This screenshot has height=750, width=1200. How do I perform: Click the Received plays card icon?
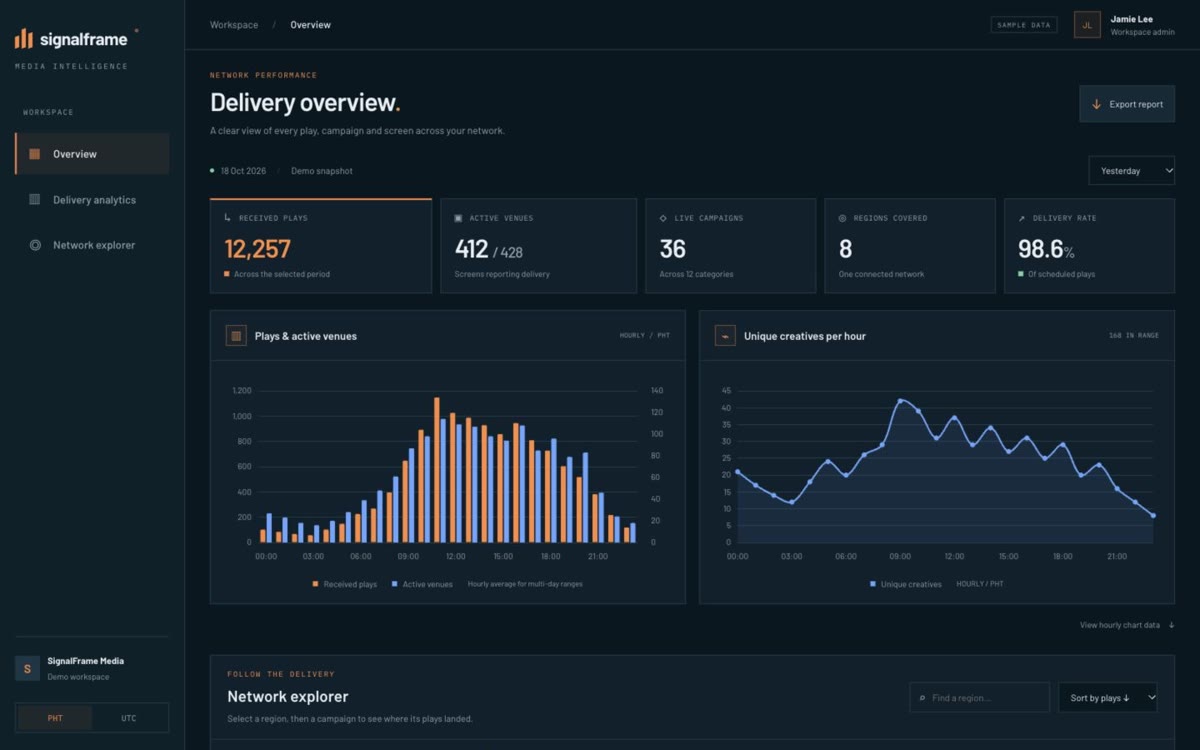coord(227,218)
